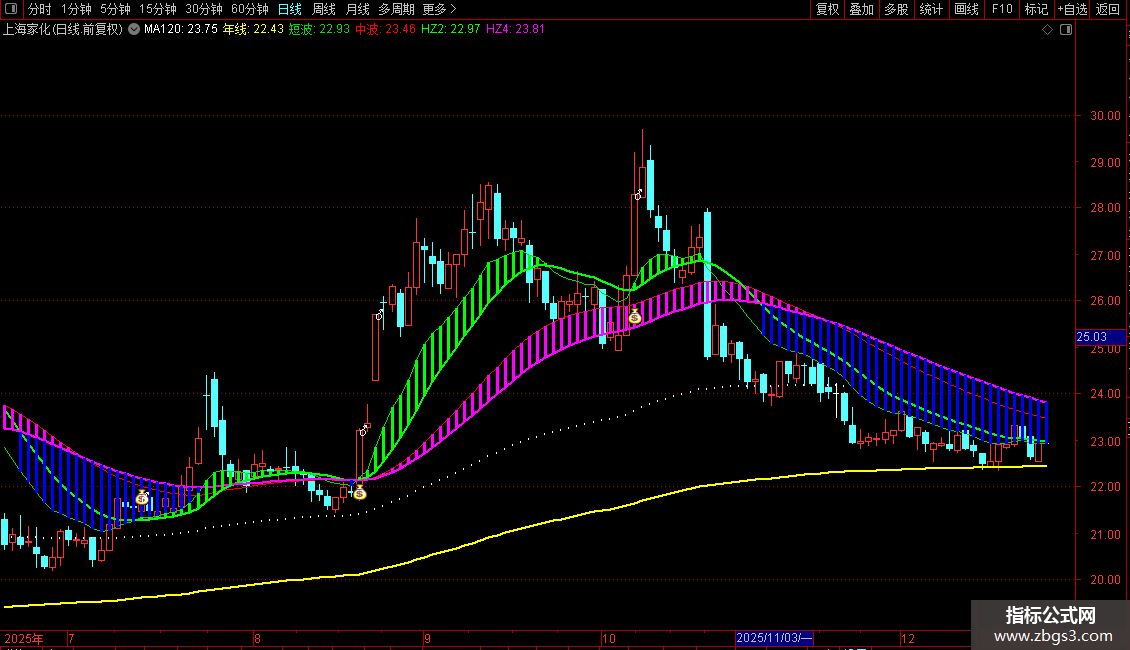Screen dimensions: 1130x650
Task: Click the month 9 label on time axis
Action: click(427, 638)
